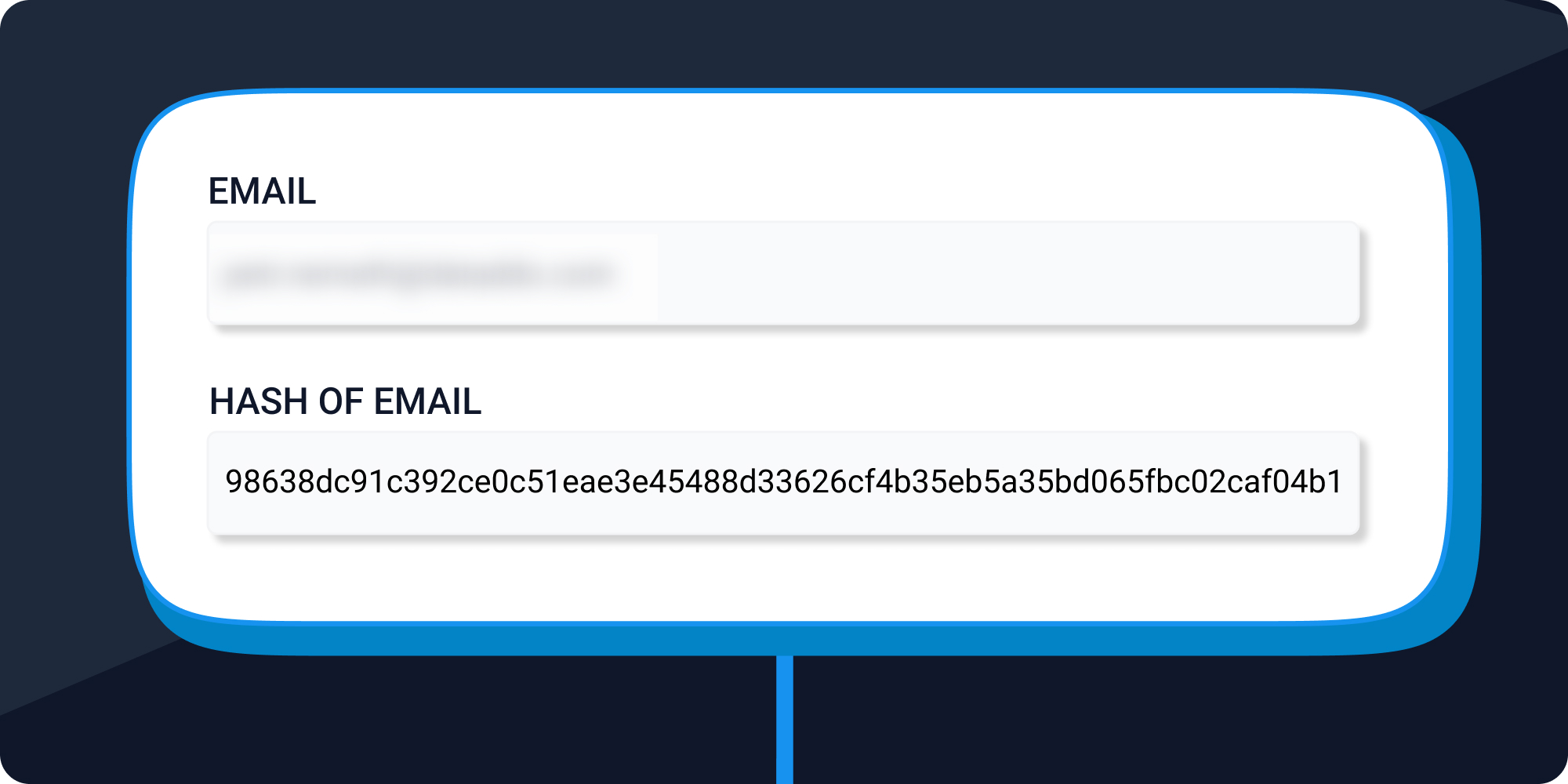The height and width of the screenshot is (784, 1568).
Task: Click the blue vertical connector line
Action: pos(785,719)
